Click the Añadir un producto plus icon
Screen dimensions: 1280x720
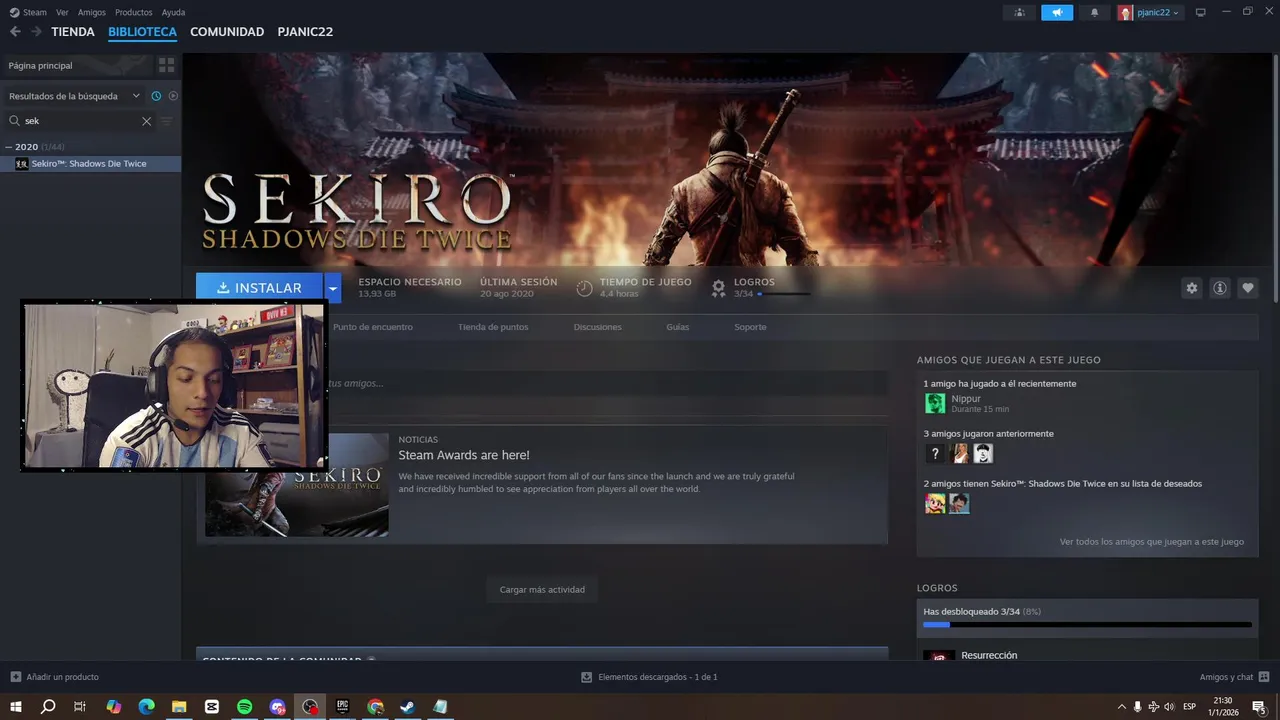[x=15, y=677]
